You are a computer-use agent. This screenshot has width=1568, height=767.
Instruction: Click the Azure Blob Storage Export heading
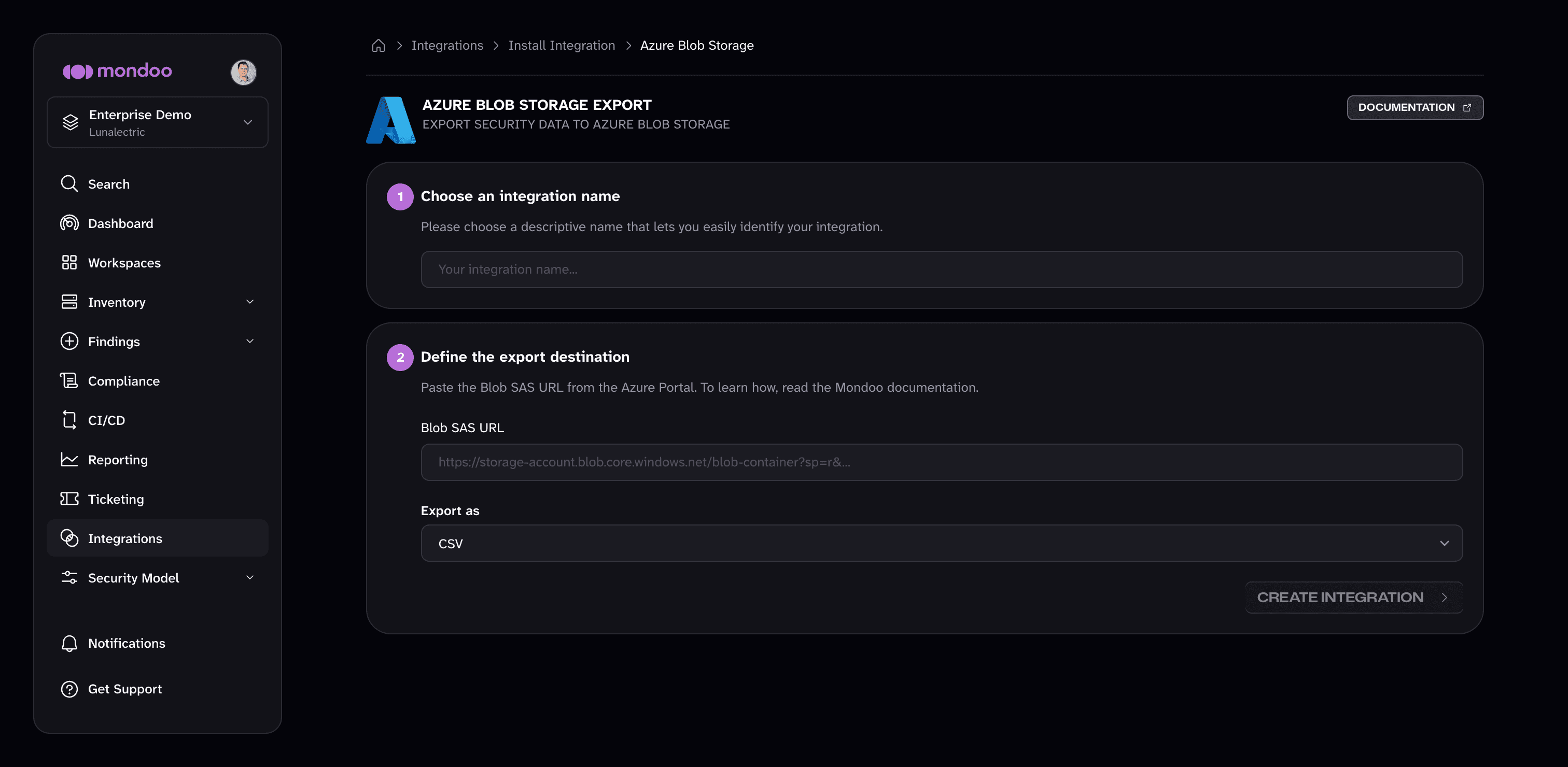coord(536,105)
